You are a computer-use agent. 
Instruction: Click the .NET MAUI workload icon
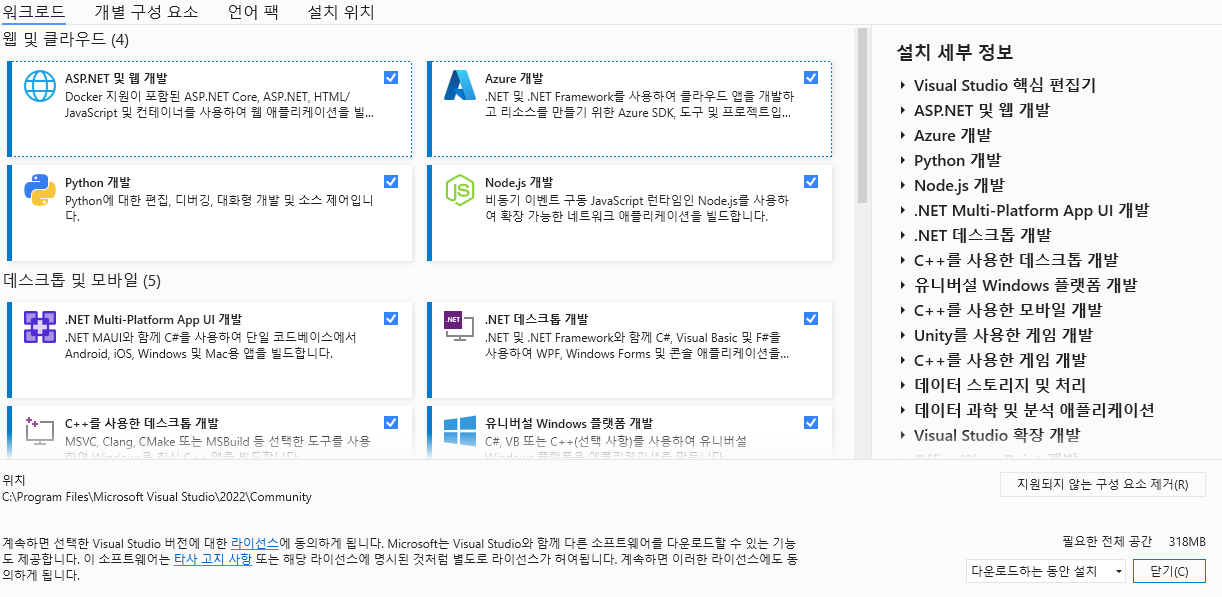[x=40, y=327]
